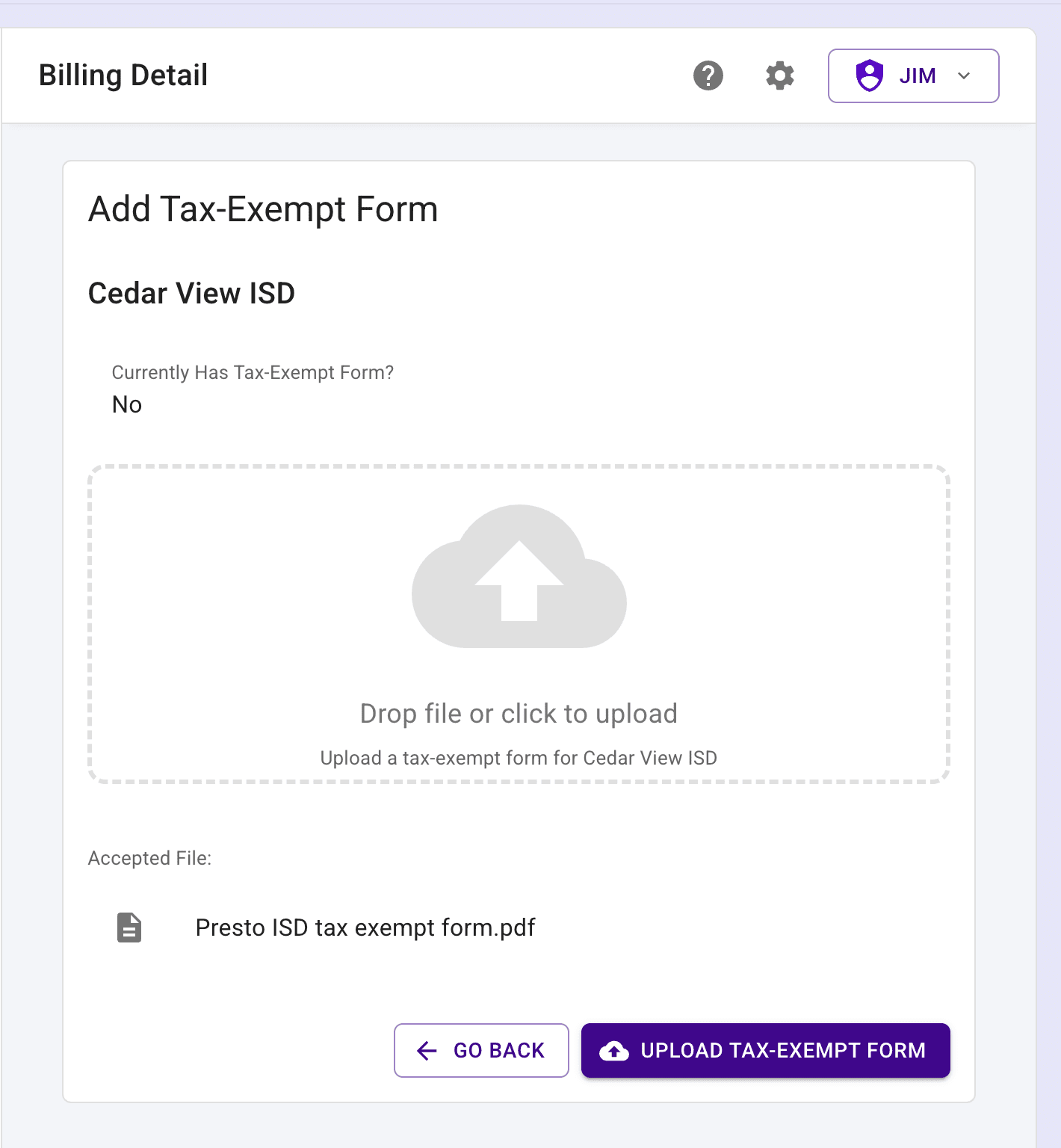Click the Billing Detail page title

click(x=123, y=75)
